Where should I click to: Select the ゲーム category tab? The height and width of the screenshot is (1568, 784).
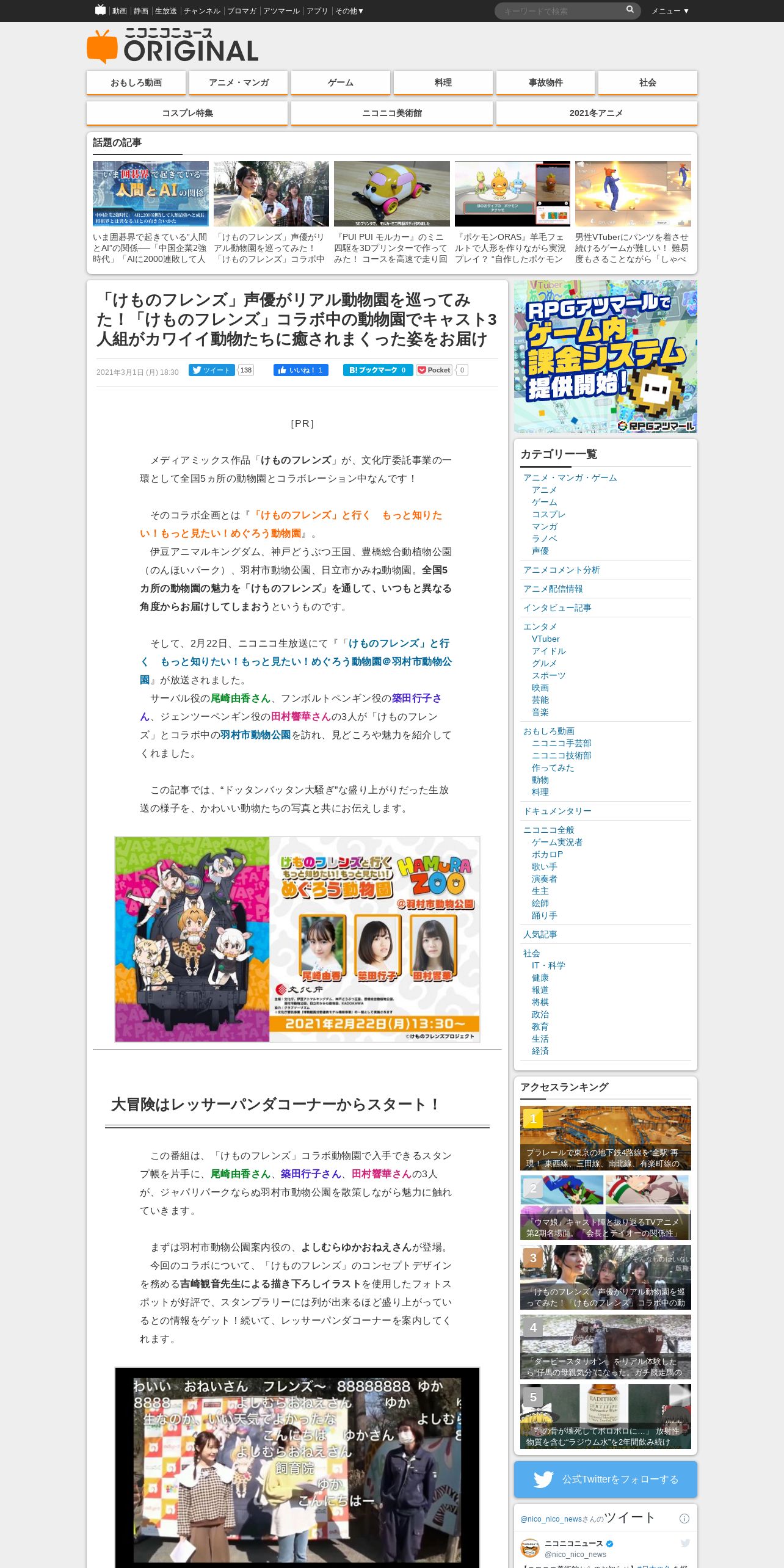(341, 82)
